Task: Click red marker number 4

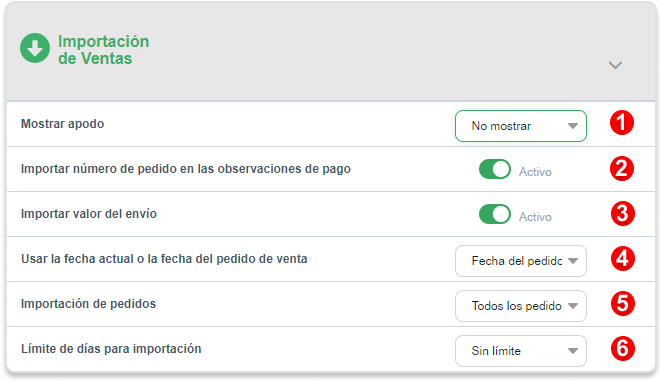Action: point(623,258)
